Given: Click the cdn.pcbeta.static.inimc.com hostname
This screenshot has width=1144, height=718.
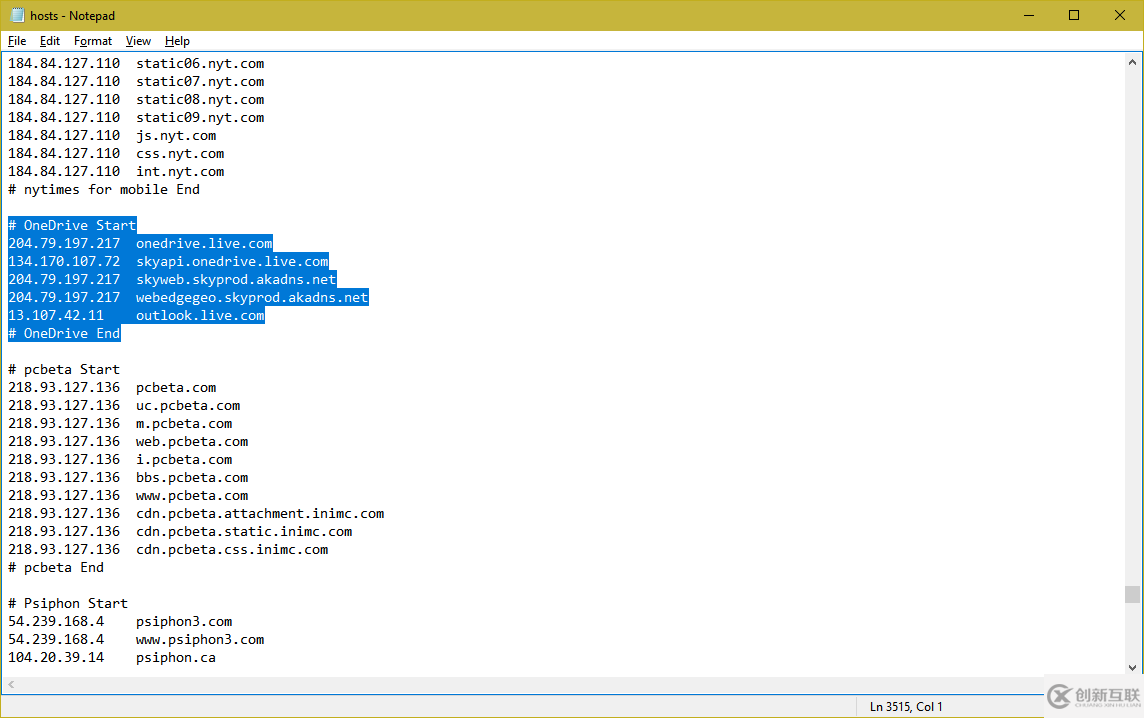Looking at the screenshot, I should (244, 531).
